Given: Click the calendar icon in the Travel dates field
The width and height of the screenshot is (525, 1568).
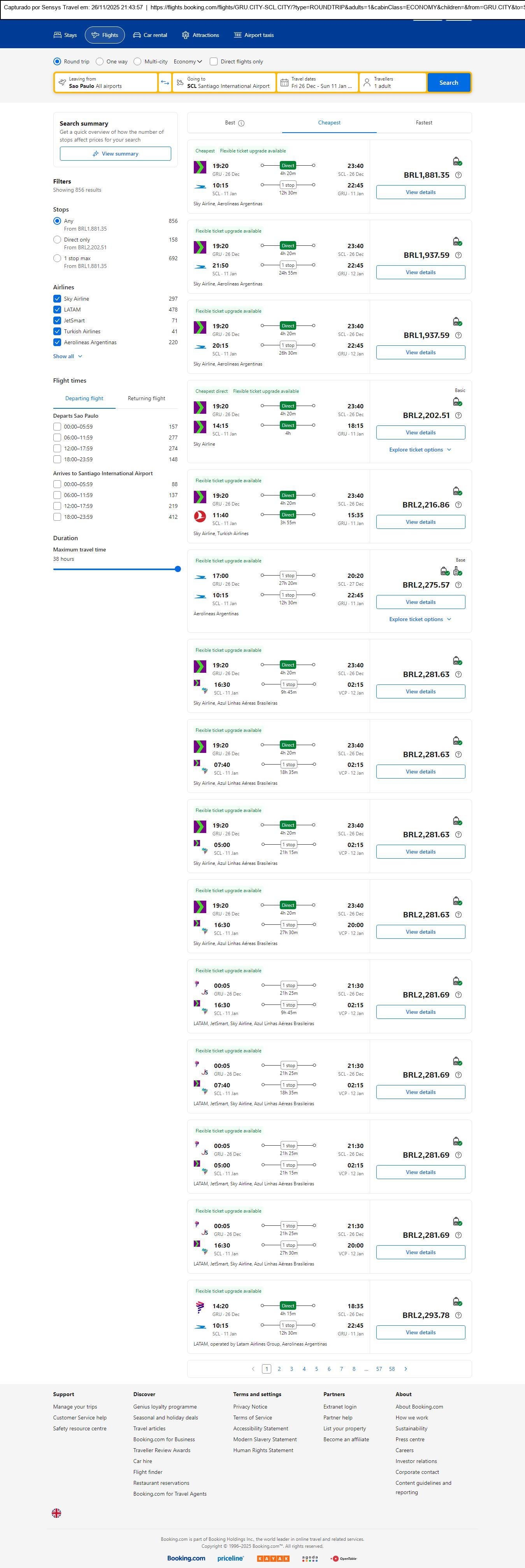Looking at the screenshot, I should [284, 83].
